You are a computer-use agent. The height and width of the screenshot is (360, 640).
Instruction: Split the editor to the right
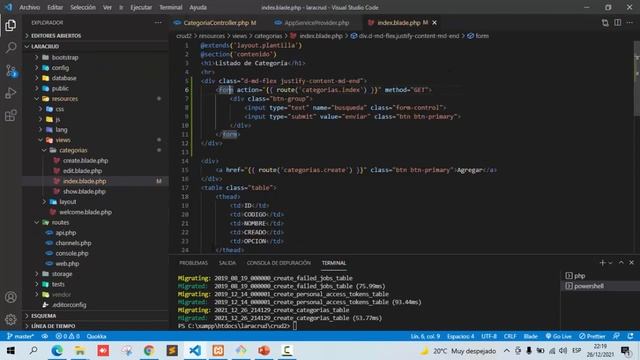pyautogui.click(x=618, y=23)
